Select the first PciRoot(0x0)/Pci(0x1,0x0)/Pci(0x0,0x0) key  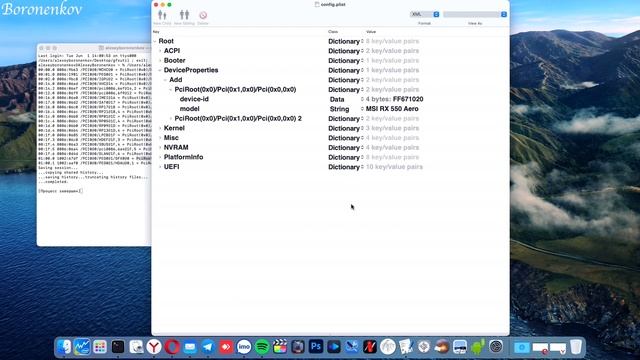pyautogui.click(x=235, y=89)
